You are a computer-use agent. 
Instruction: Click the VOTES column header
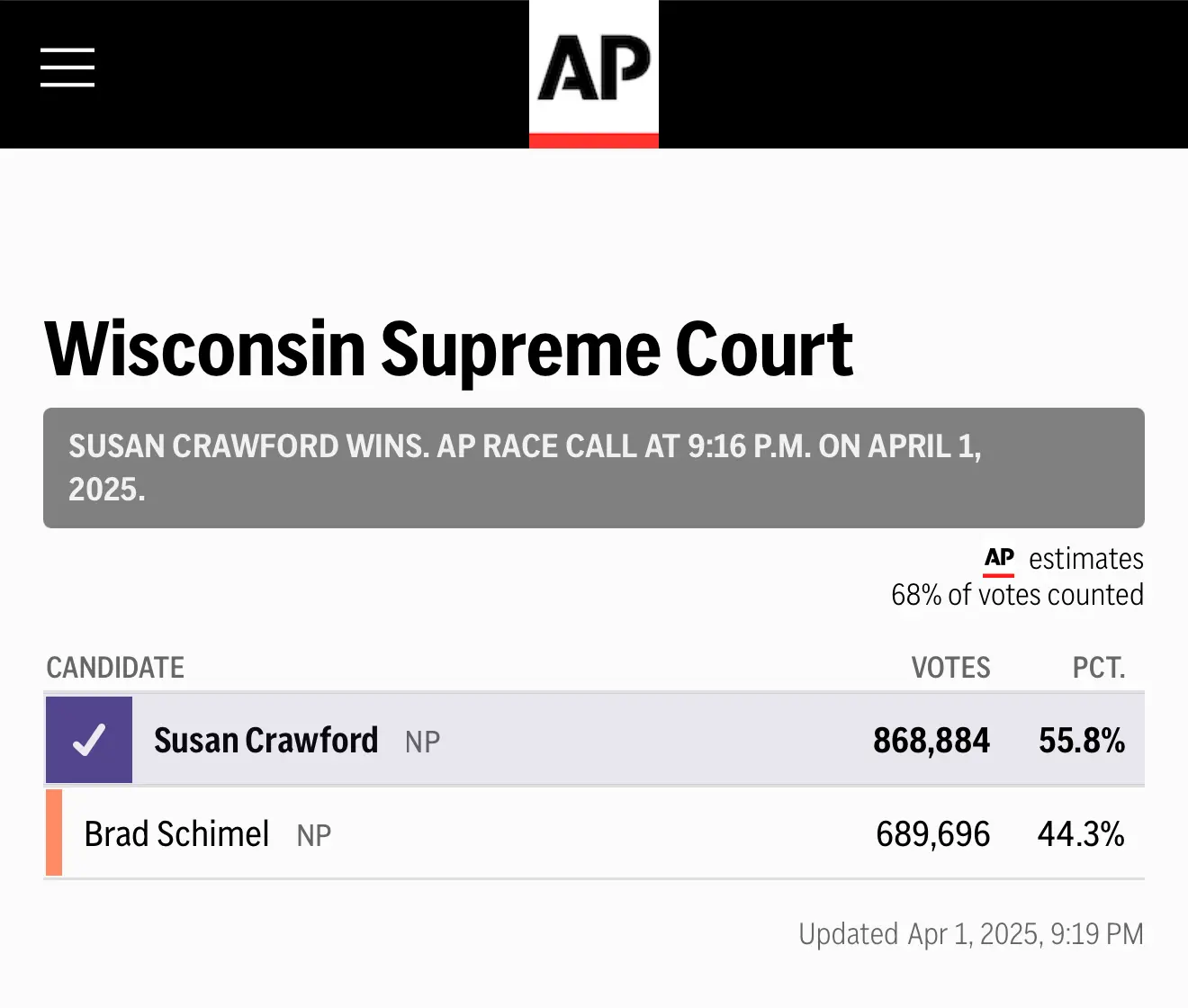[950, 668]
